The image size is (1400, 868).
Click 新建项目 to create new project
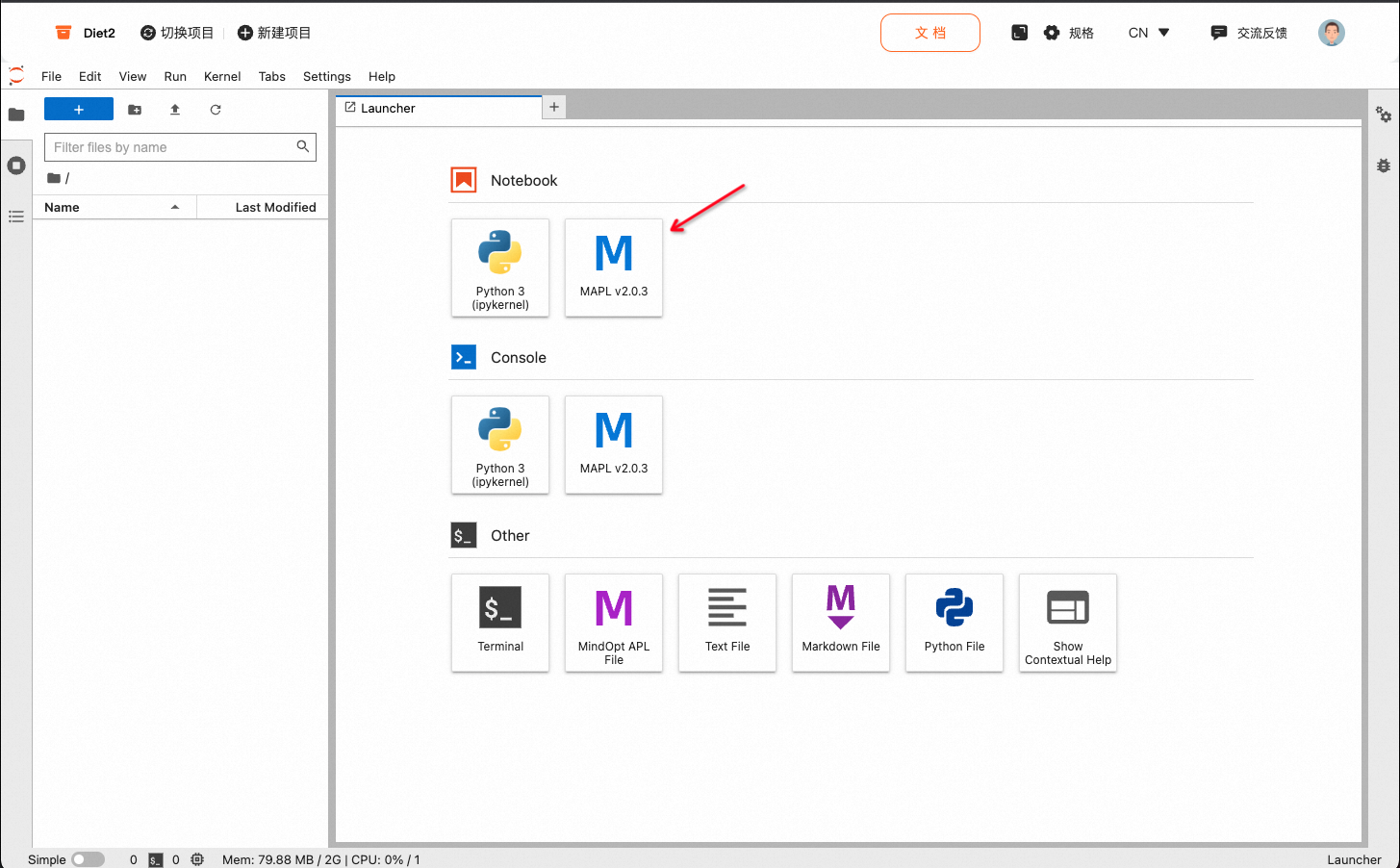[274, 33]
